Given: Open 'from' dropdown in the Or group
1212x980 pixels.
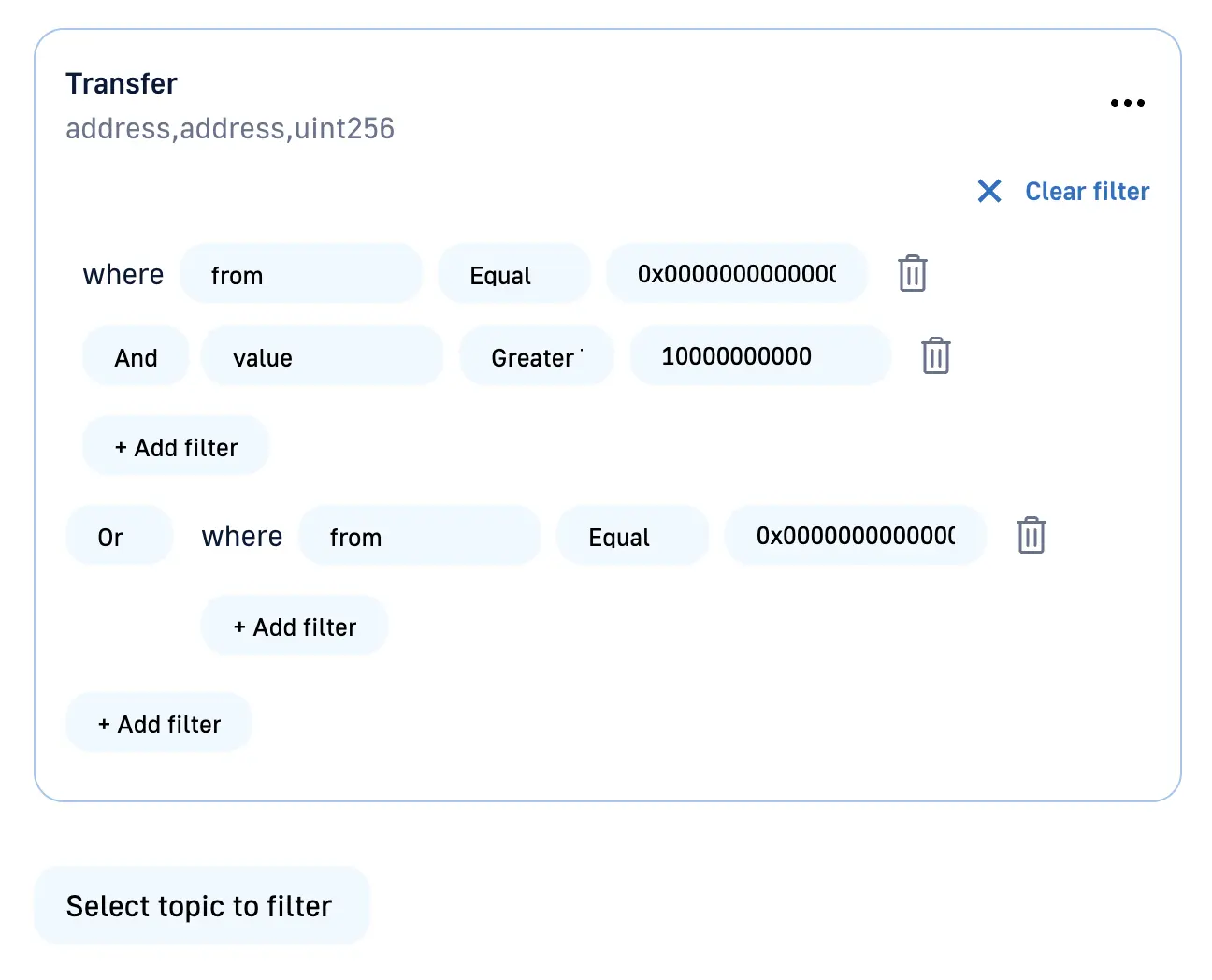Looking at the screenshot, I should [x=419, y=536].
